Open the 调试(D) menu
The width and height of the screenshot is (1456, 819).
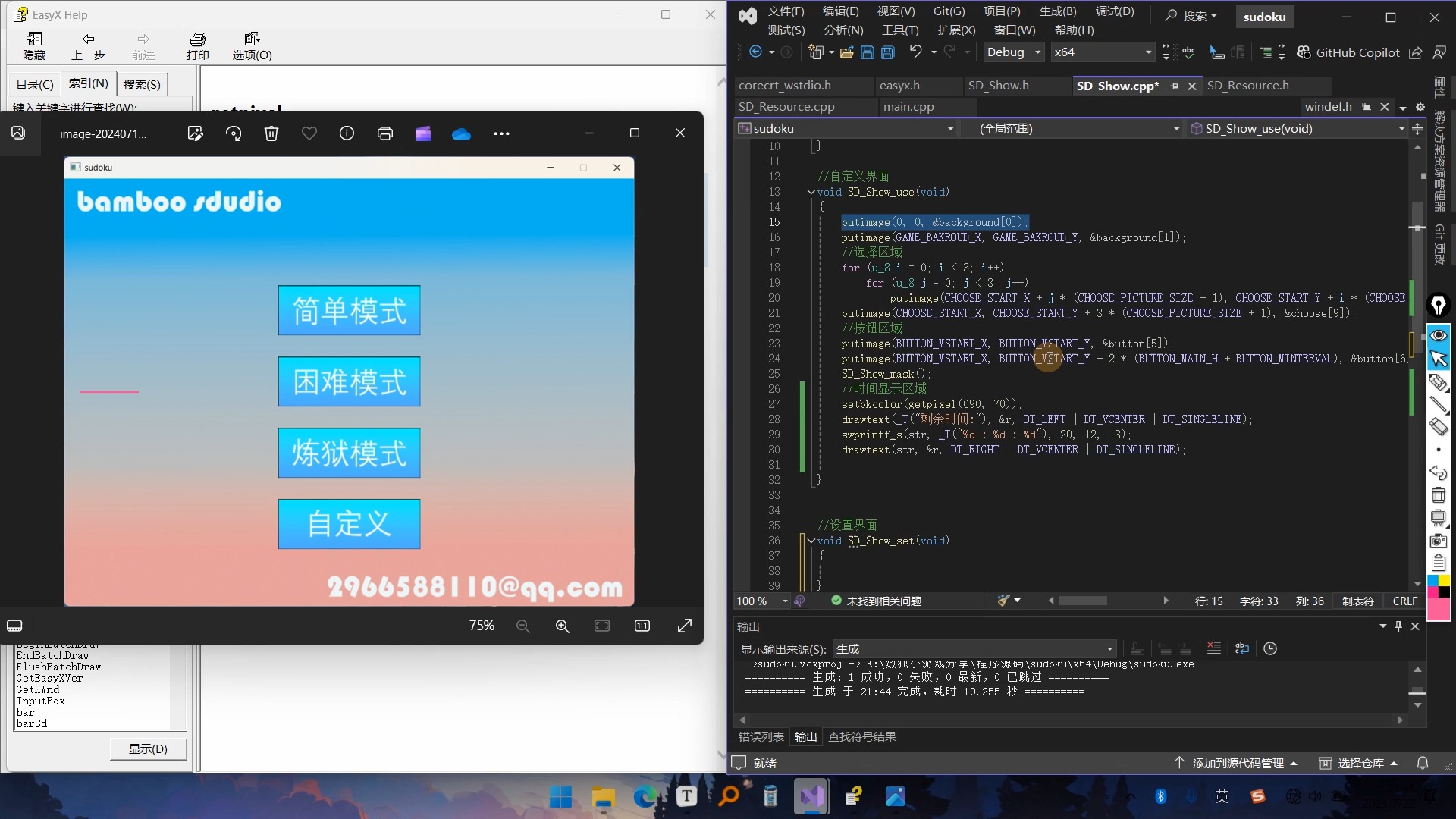[x=1114, y=11]
